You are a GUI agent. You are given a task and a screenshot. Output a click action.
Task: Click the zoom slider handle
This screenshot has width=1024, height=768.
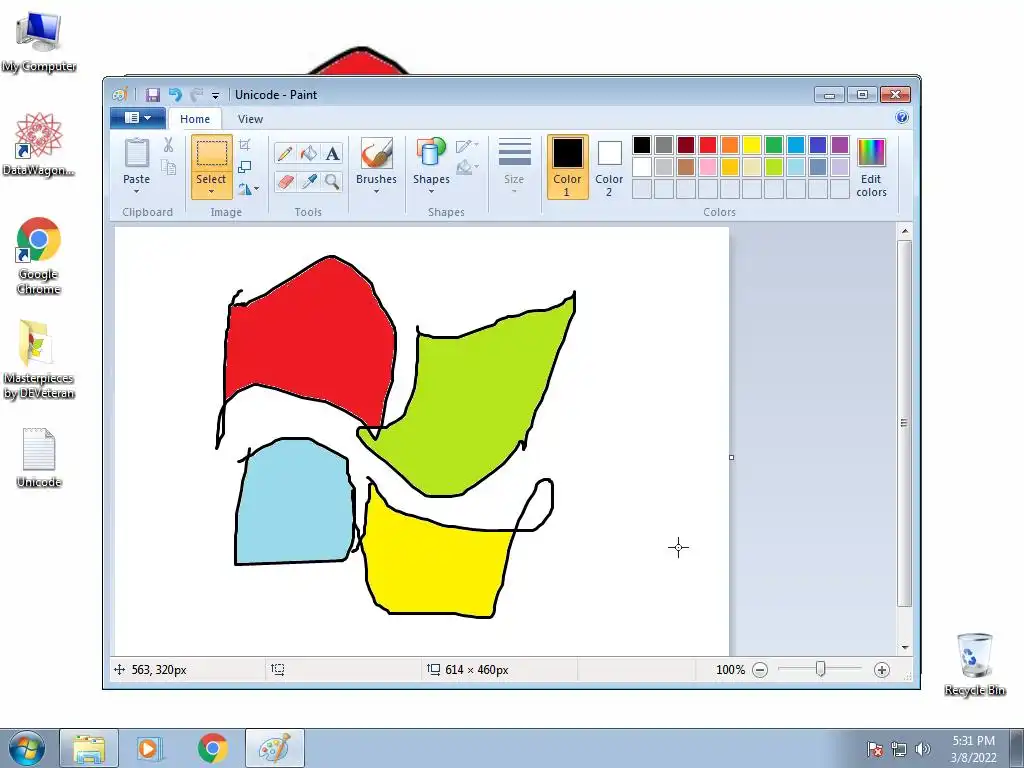[820, 669]
